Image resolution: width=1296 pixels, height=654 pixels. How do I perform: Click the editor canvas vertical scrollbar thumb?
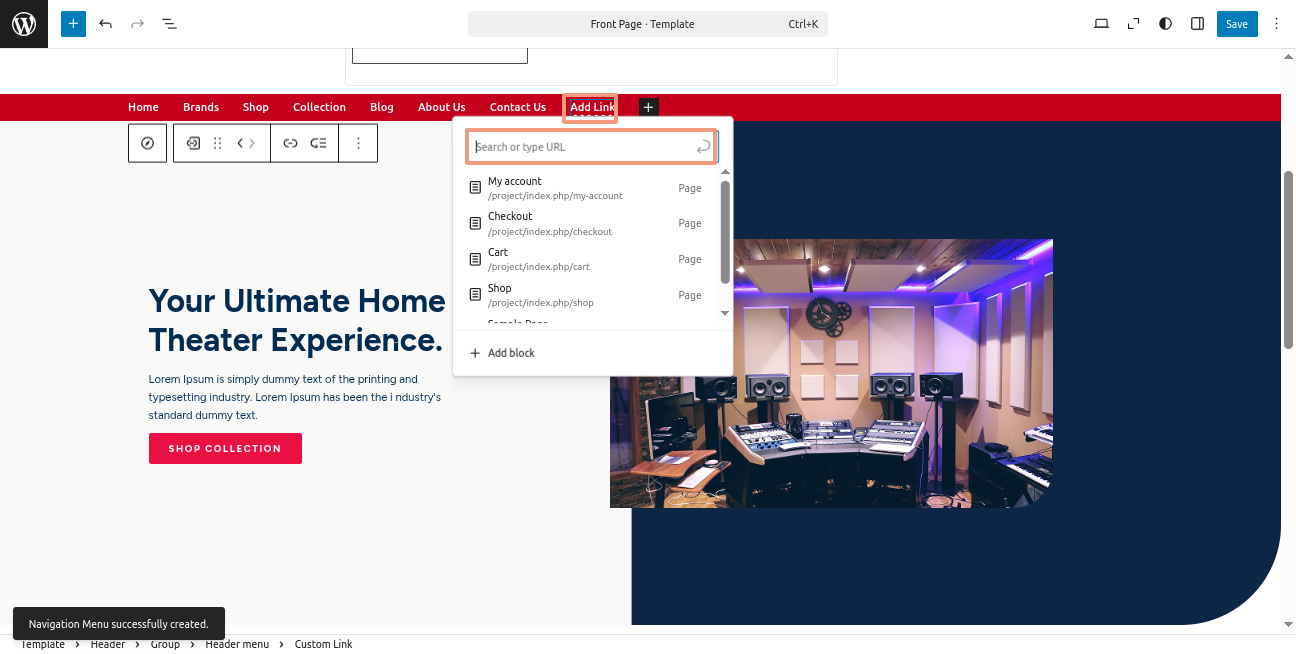click(1289, 260)
